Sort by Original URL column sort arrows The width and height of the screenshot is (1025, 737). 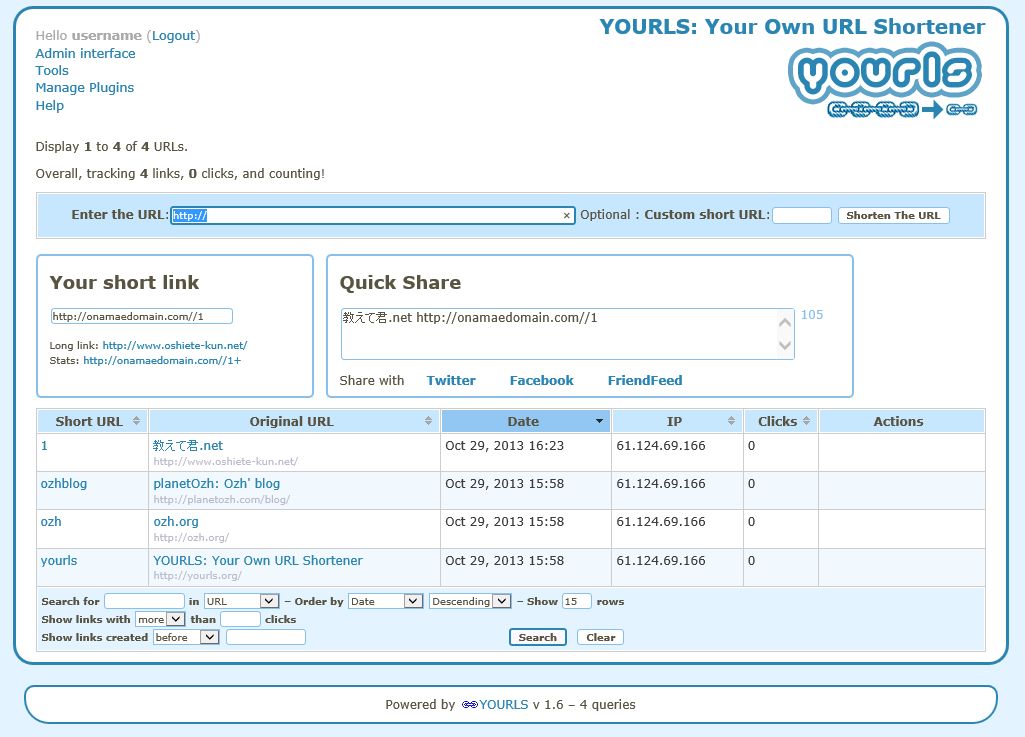pyautogui.click(x=428, y=421)
